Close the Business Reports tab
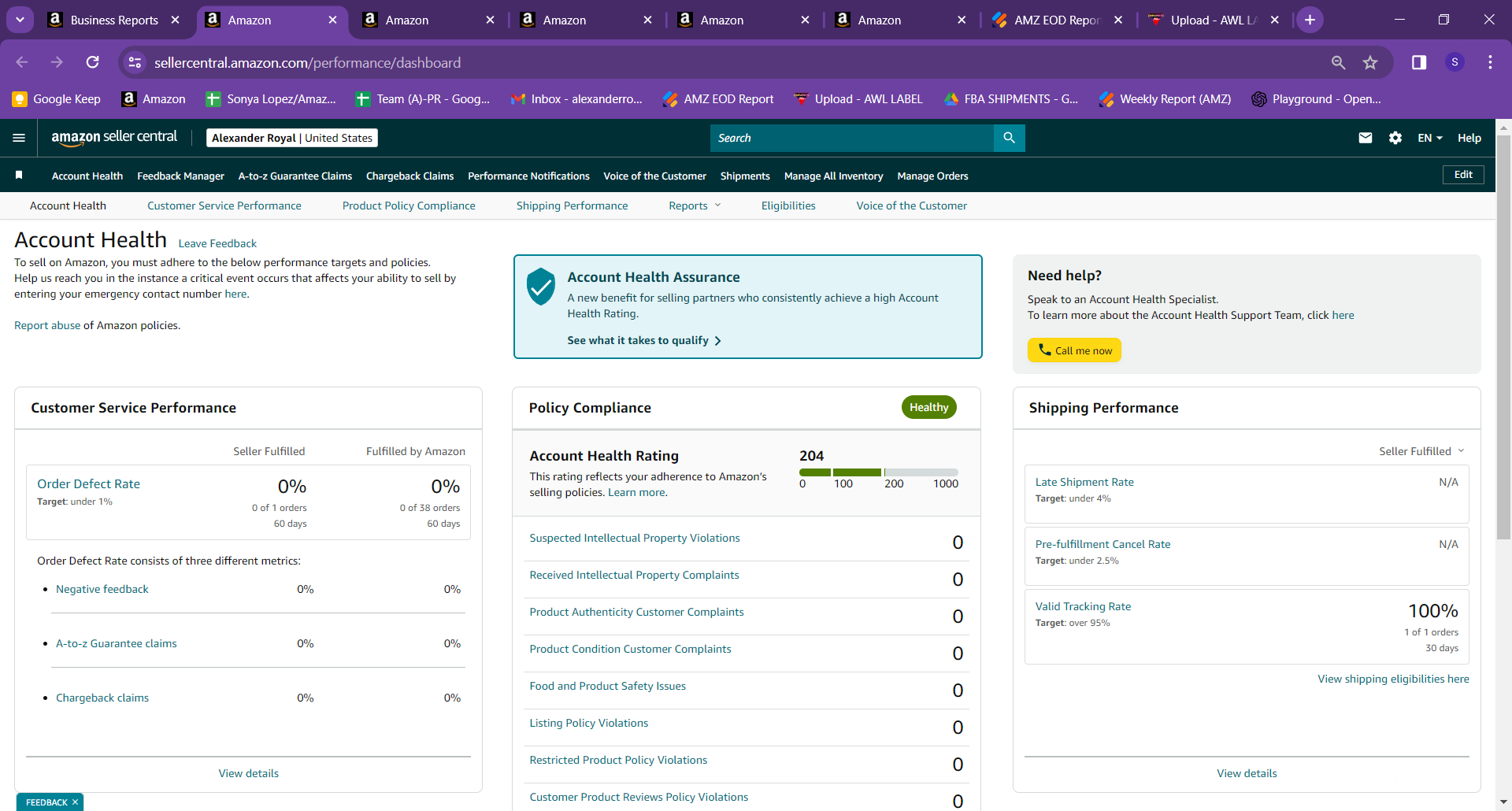Viewport: 1512px width, 811px height. tap(175, 20)
